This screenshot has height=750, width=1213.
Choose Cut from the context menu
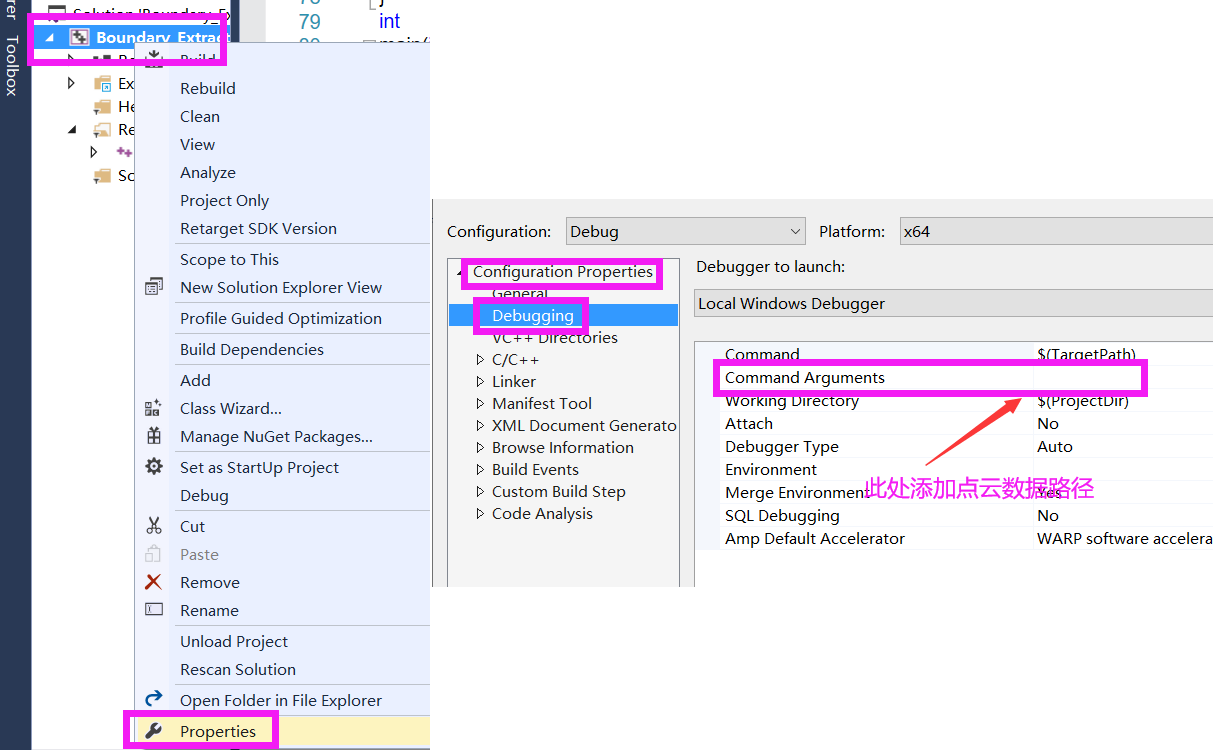192,526
